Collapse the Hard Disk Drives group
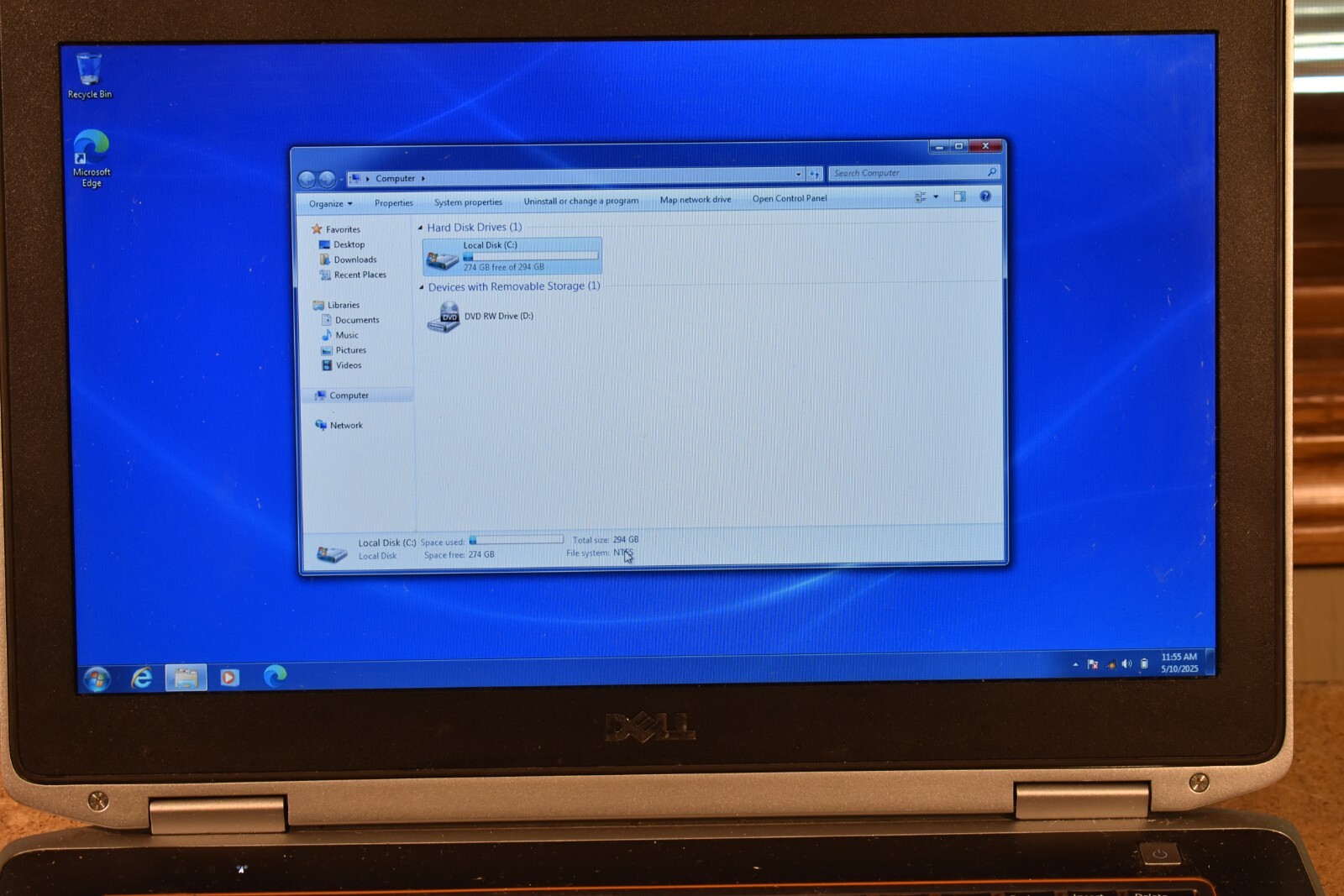1344x896 pixels. coord(421,228)
